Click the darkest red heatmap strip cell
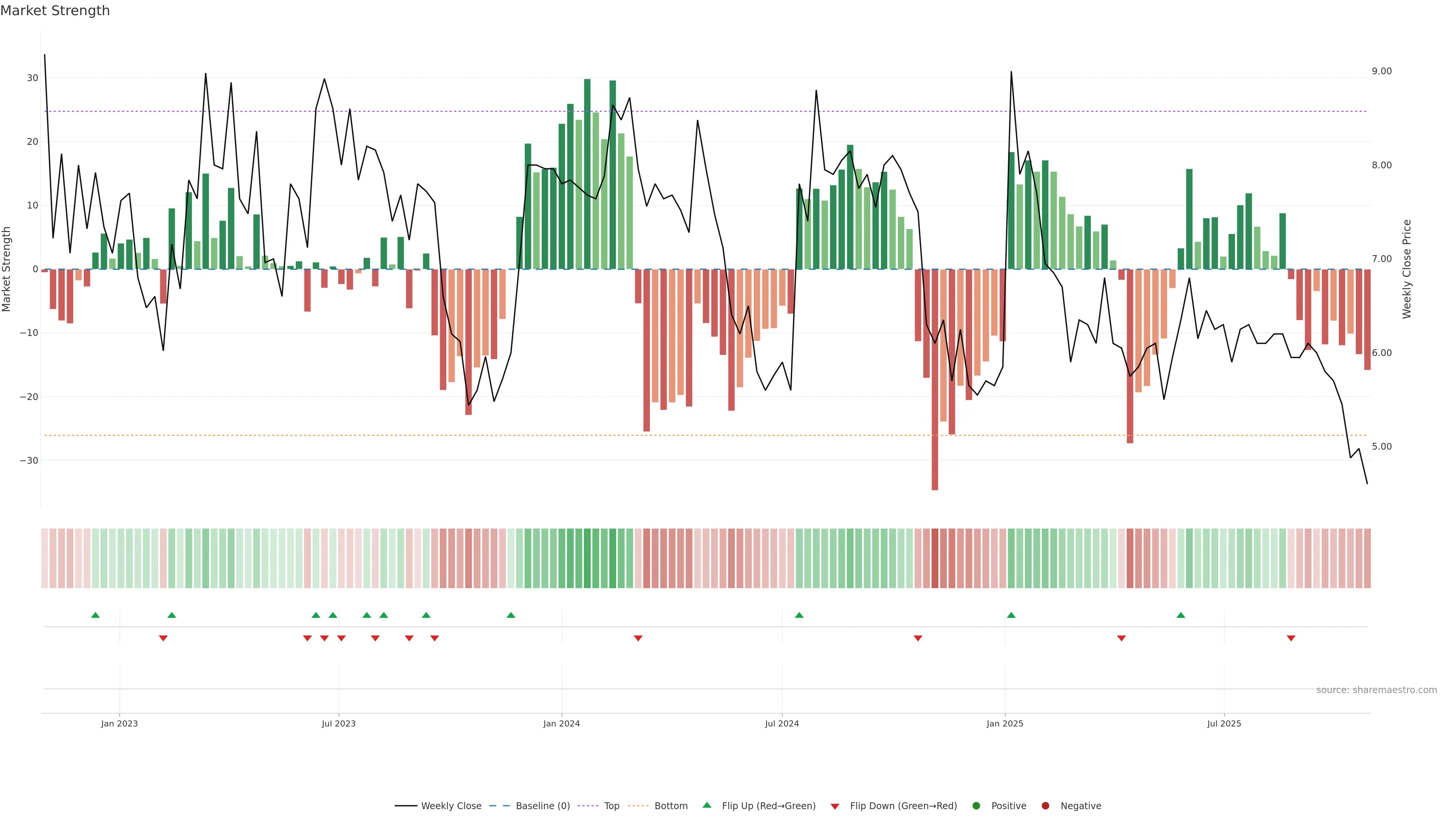The height and width of the screenshot is (819, 1456). [935, 558]
